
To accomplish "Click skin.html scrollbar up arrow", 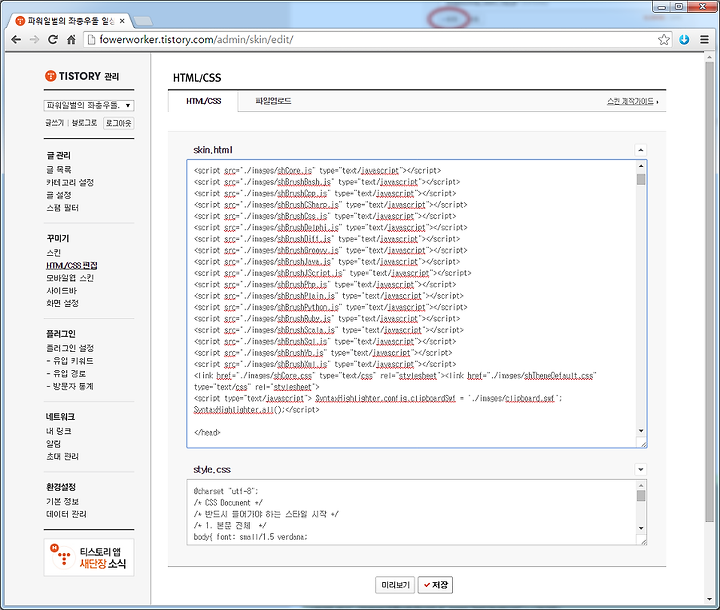I will pos(641,165).
